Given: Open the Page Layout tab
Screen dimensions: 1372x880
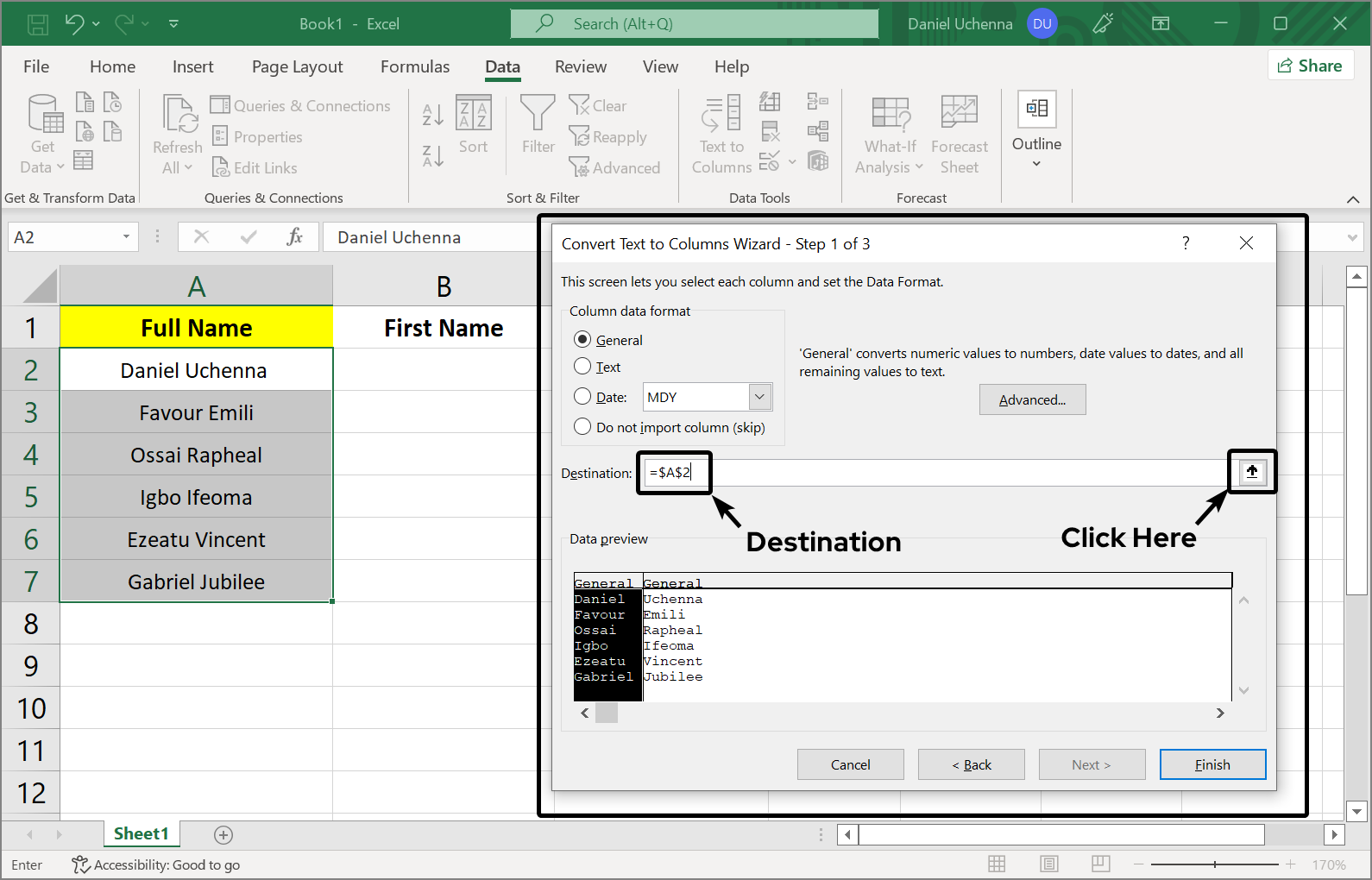Looking at the screenshot, I should 297,66.
